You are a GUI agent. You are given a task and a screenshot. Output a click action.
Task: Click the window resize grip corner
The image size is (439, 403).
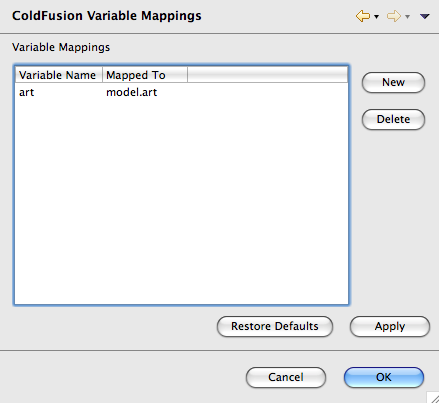[x=433, y=397]
